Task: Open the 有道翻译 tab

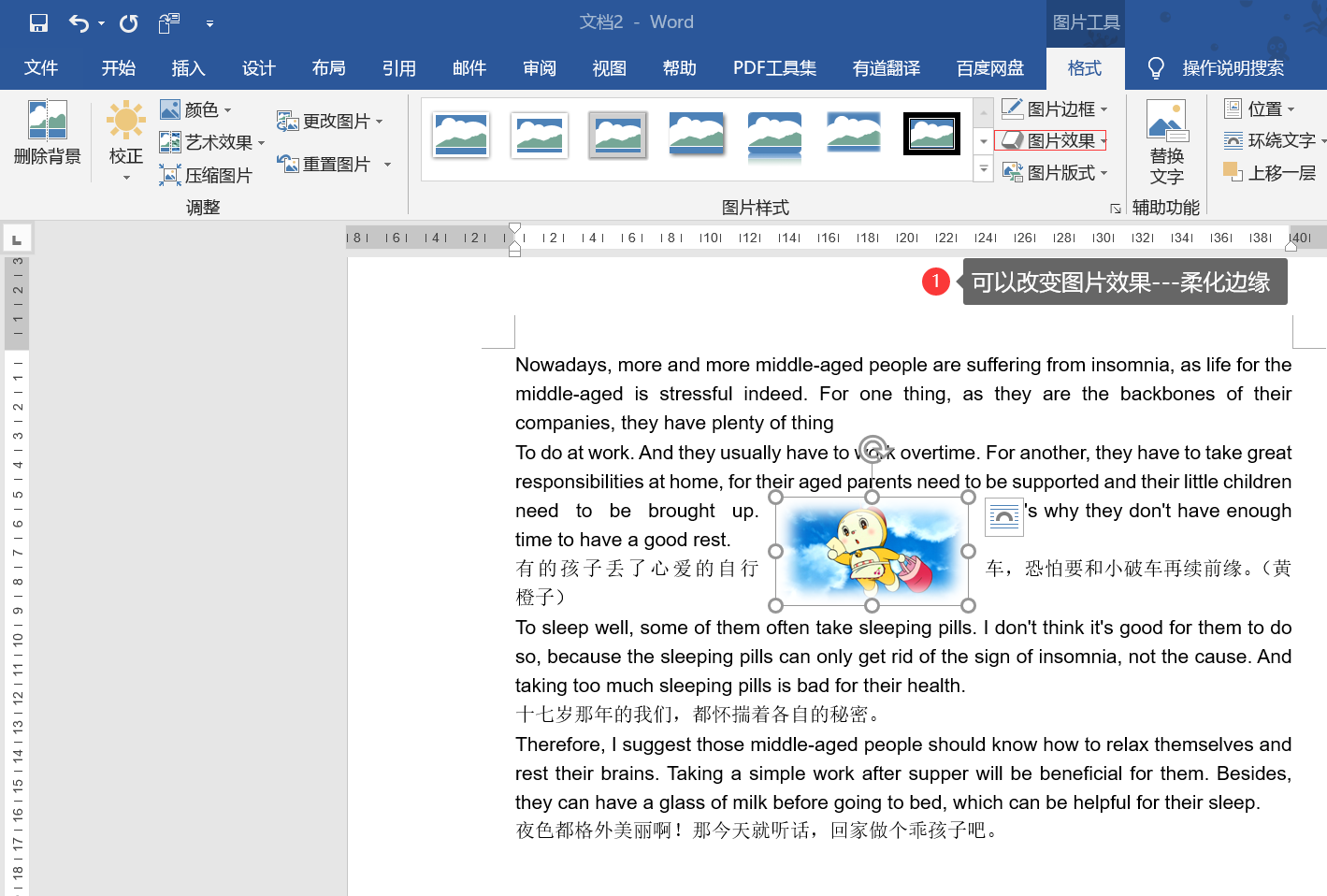Action: (887, 68)
